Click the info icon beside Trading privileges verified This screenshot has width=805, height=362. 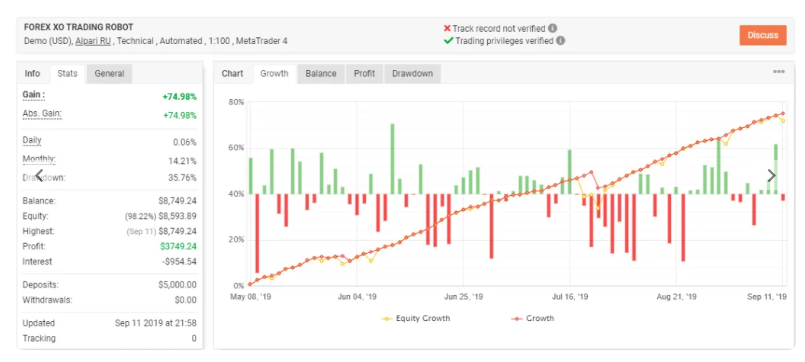[x=561, y=41]
